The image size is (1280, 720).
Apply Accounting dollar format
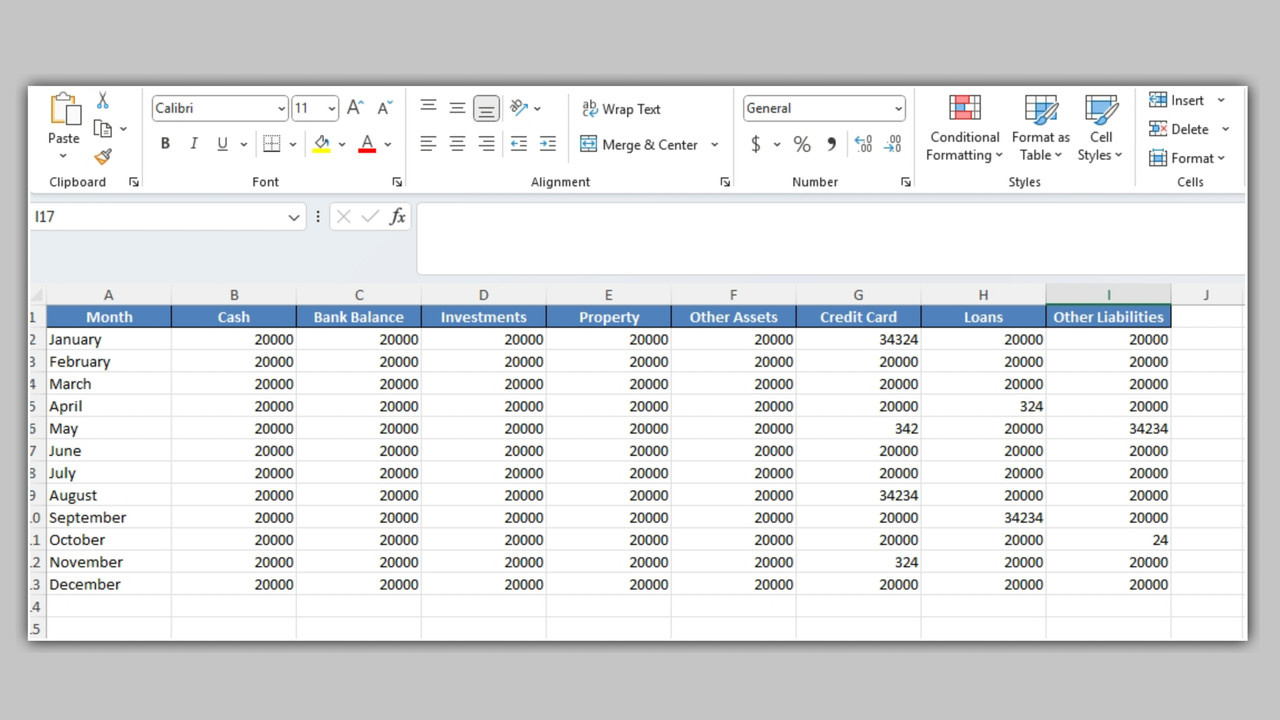756,145
